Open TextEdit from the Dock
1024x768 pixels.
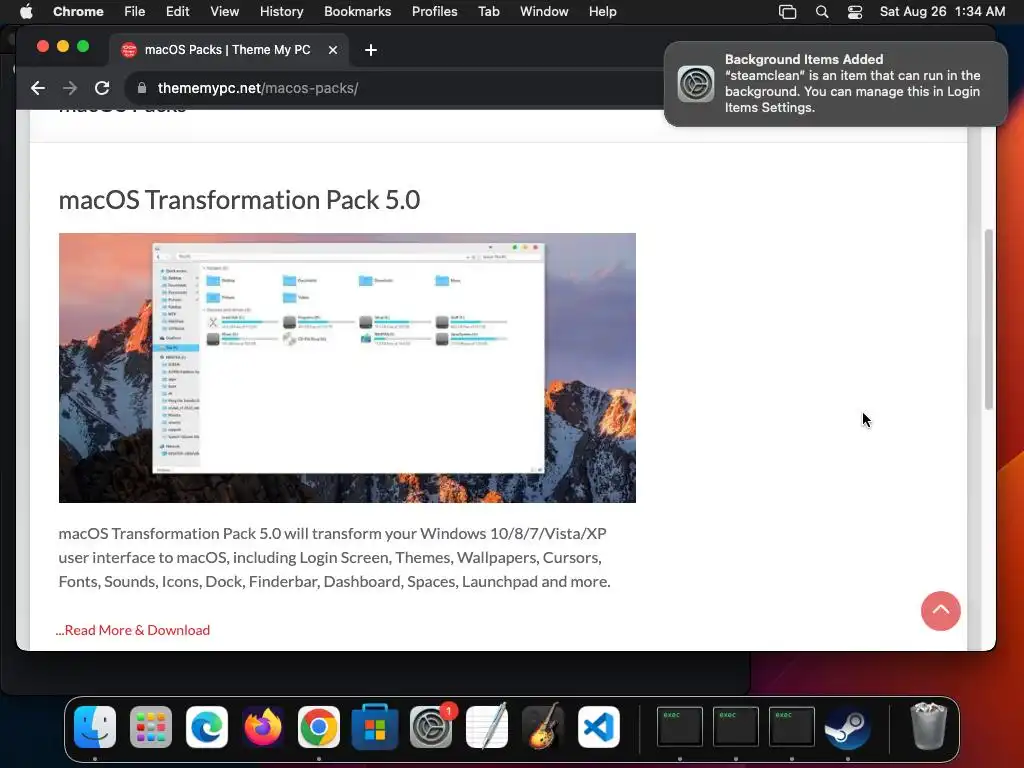pos(487,727)
